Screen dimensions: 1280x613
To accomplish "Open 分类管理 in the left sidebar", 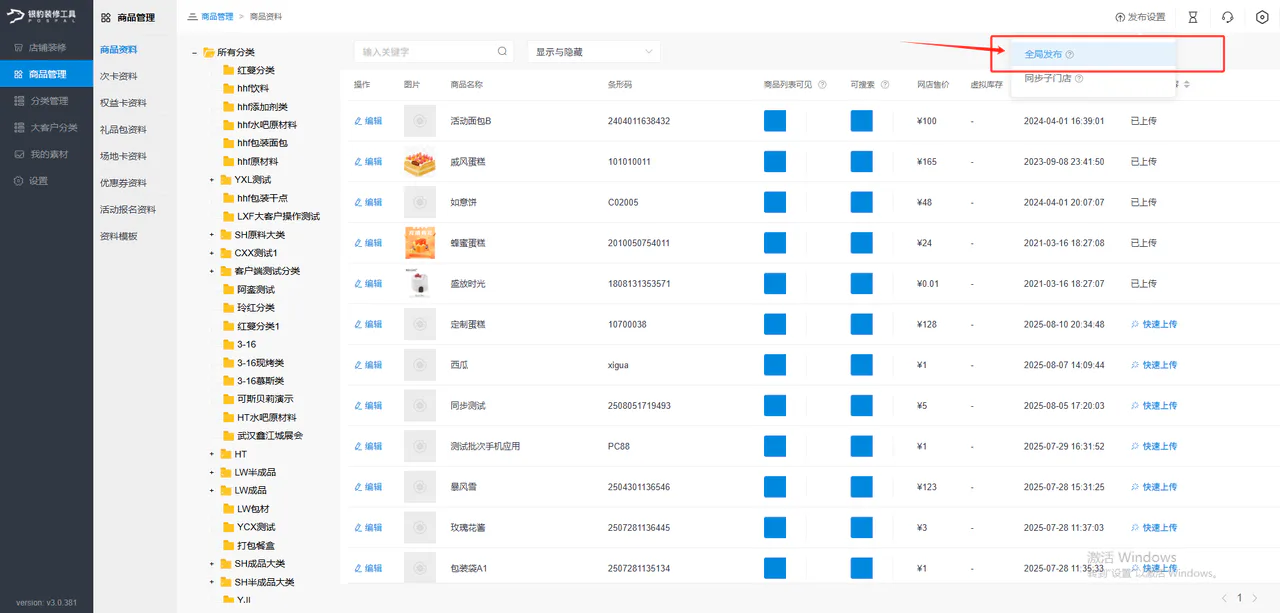I will [x=46, y=101].
